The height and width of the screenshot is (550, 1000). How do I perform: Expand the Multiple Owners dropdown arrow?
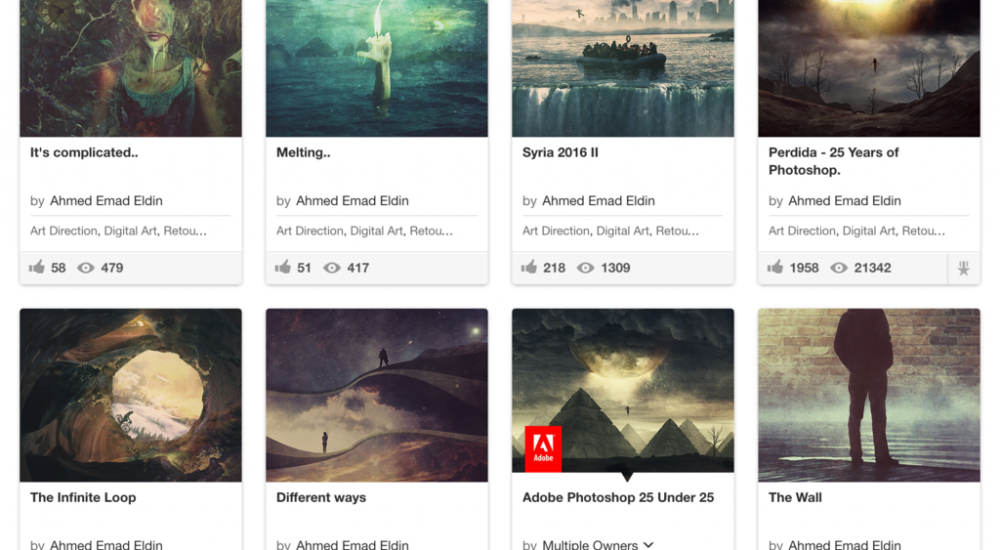coord(649,545)
